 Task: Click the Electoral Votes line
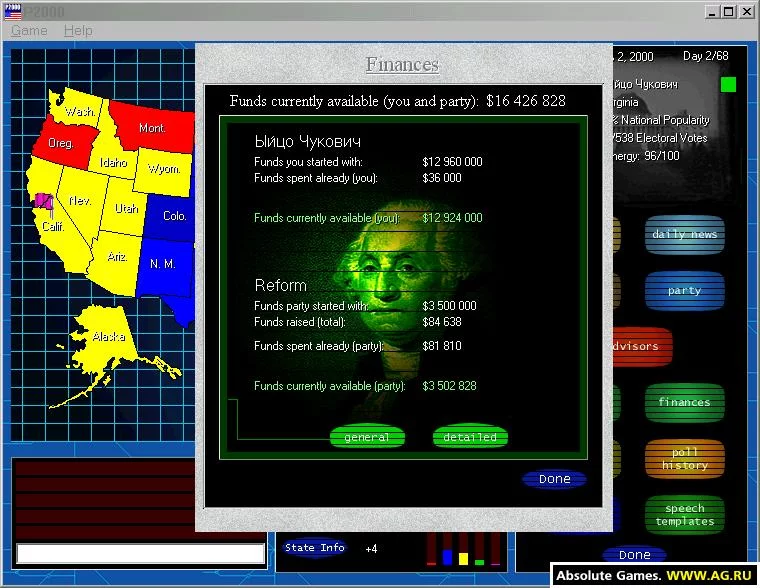click(660, 138)
